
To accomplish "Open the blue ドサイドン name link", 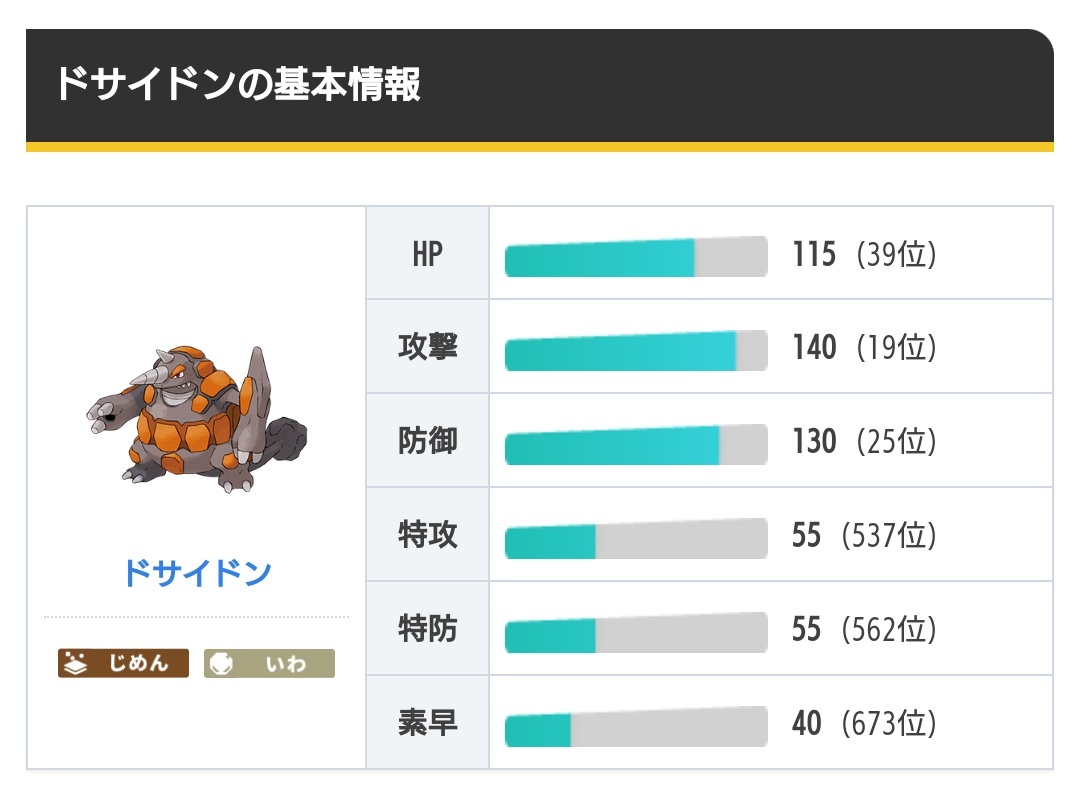I will tap(197, 573).
